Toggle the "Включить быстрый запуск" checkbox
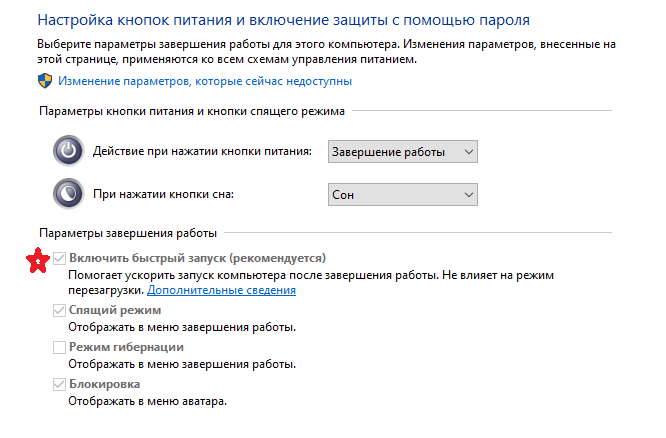The width and height of the screenshot is (666, 438). point(59,259)
